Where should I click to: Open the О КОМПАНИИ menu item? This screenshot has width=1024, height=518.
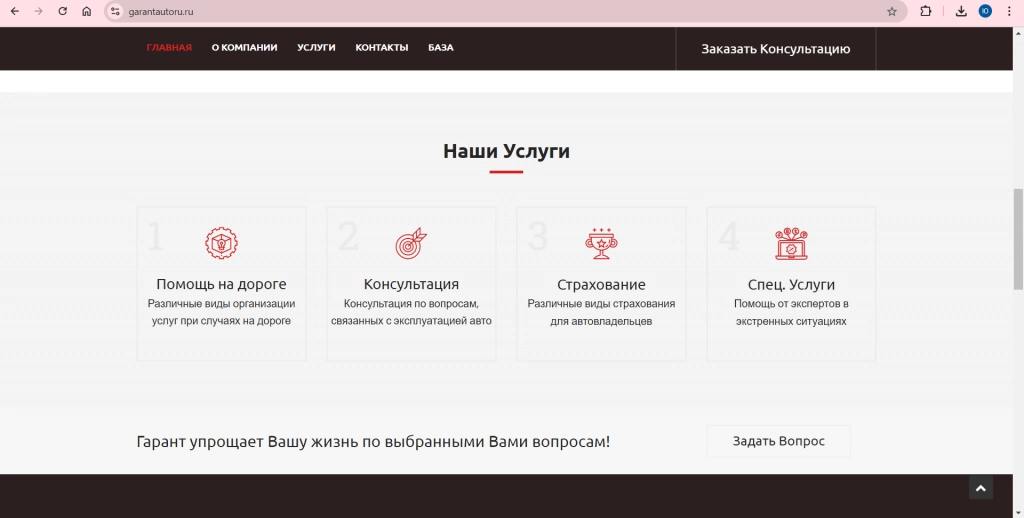(244, 48)
